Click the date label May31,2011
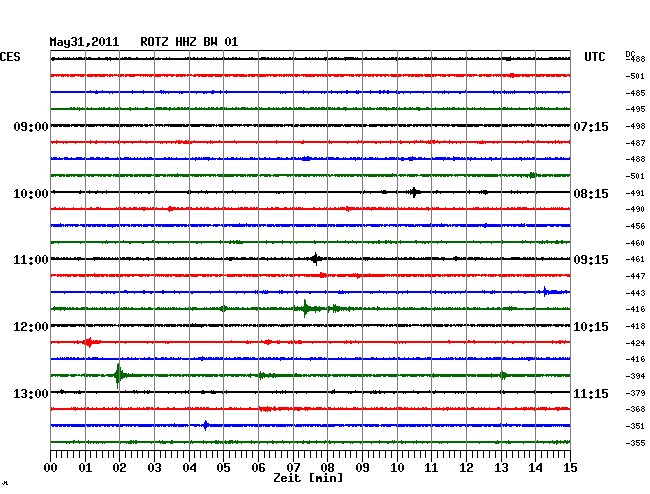The image size is (650, 494). (x=84, y=42)
